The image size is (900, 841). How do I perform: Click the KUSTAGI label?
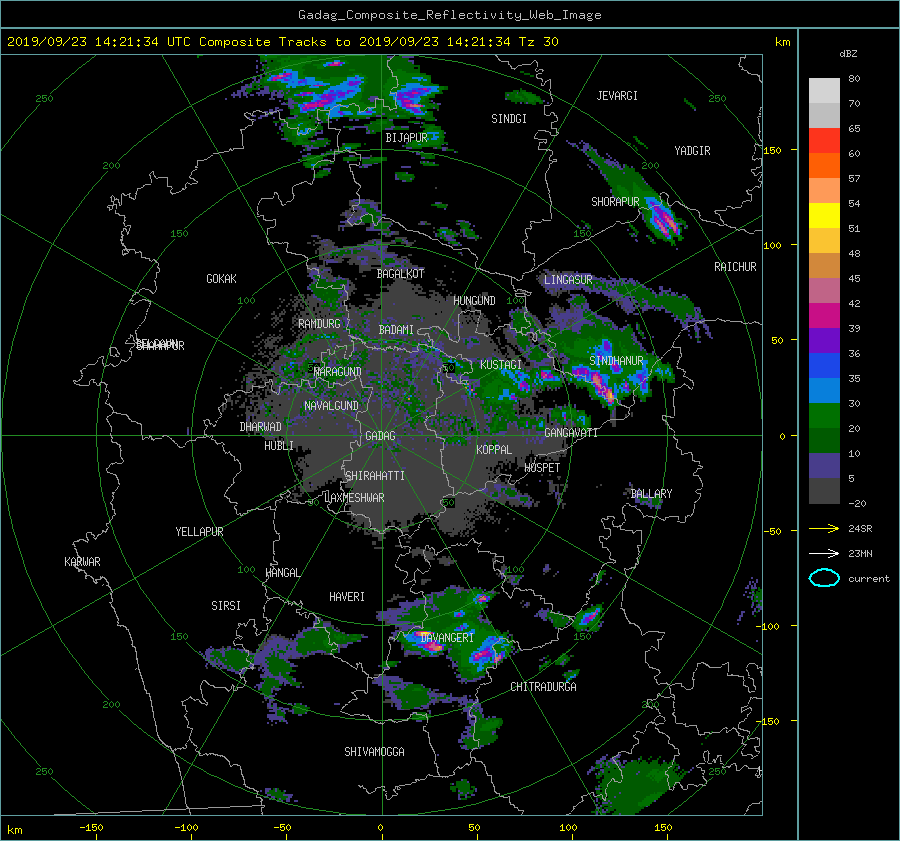(501, 365)
